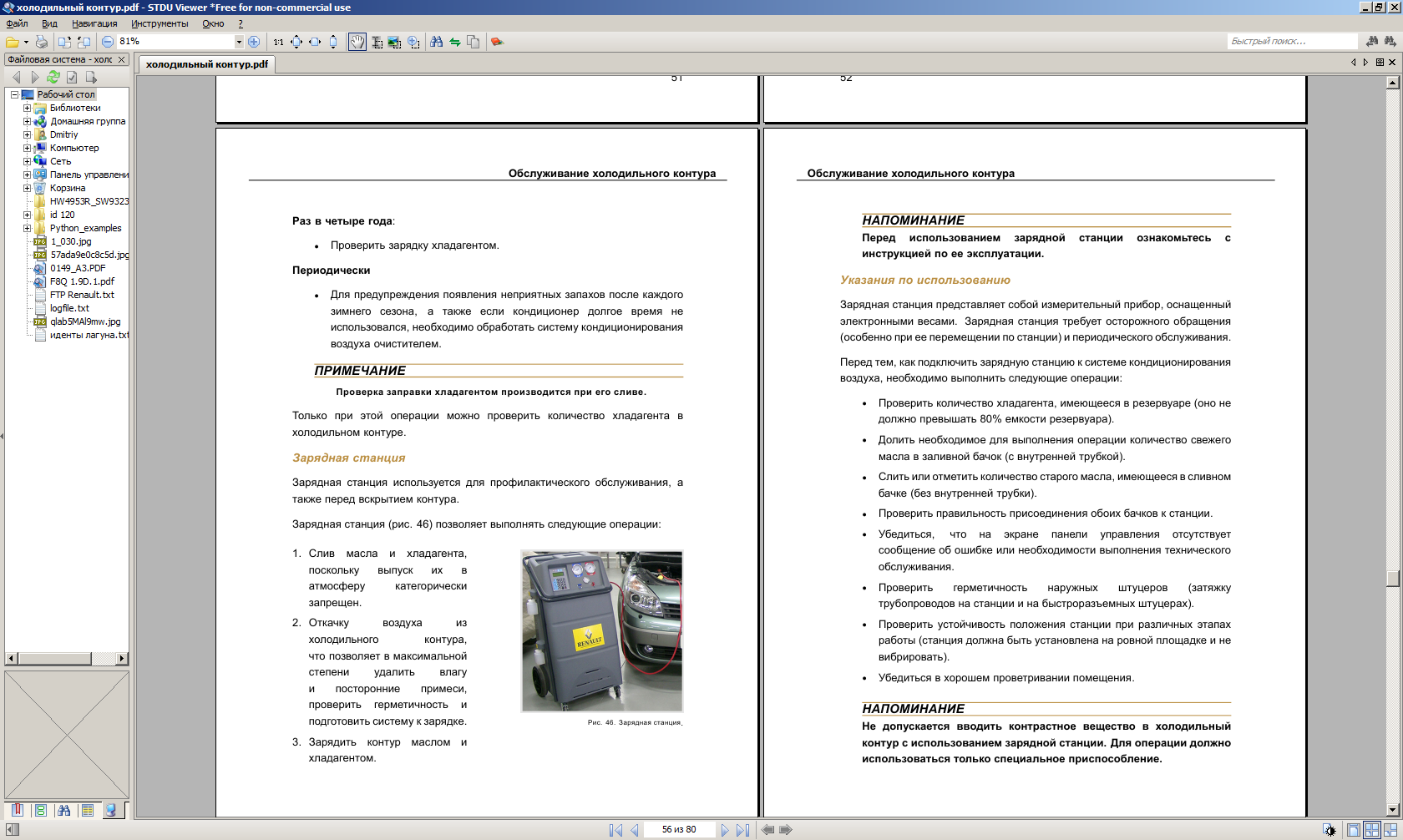Open the Файл menu
This screenshot has width=1403, height=840.
[x=17, y=23]
